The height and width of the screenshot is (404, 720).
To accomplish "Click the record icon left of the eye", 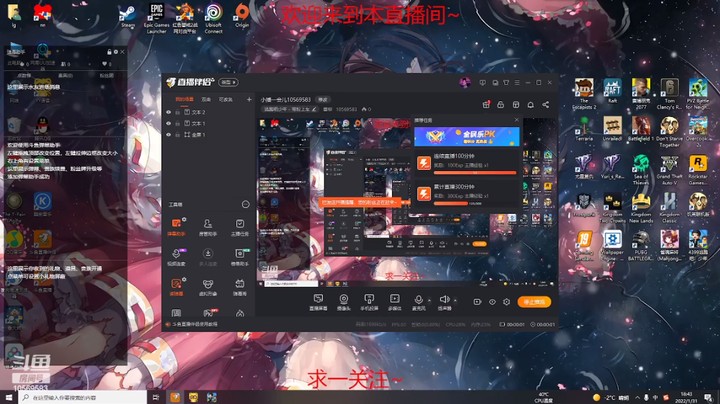I will (477, 302).
